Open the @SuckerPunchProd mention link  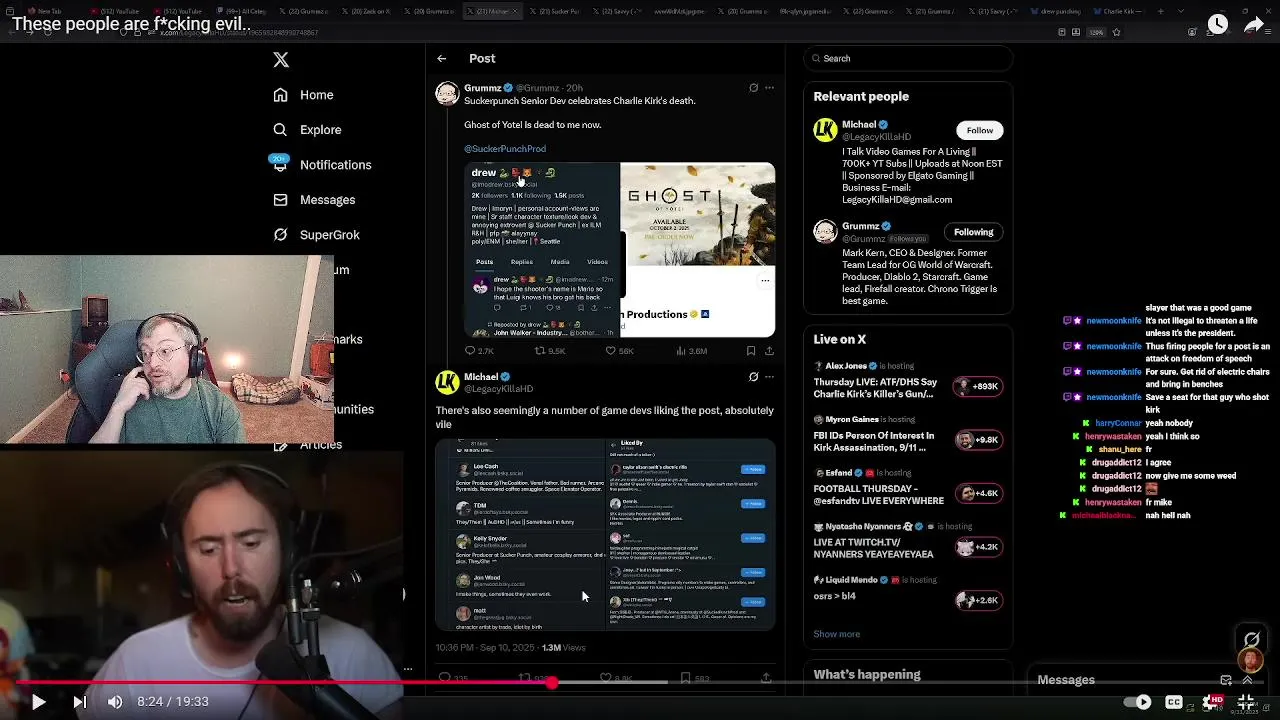click(505, 149)
